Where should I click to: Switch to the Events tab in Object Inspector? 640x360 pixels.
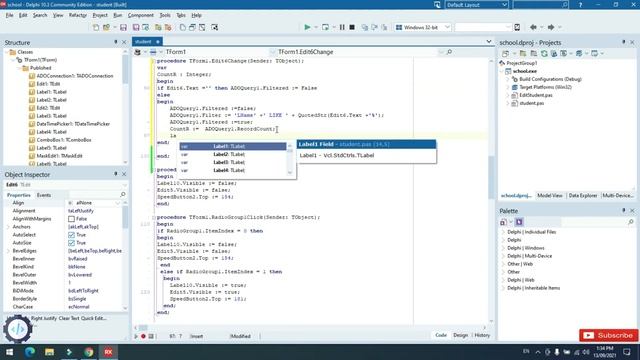[44, 195]
